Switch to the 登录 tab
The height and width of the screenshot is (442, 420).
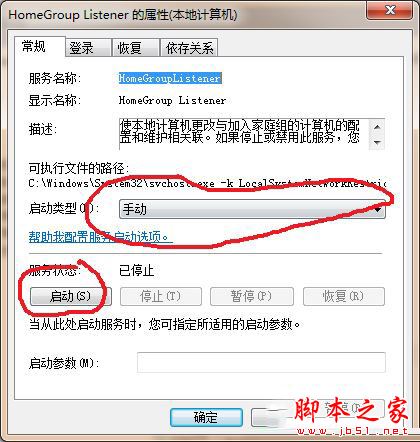click(x=88, y=48)
